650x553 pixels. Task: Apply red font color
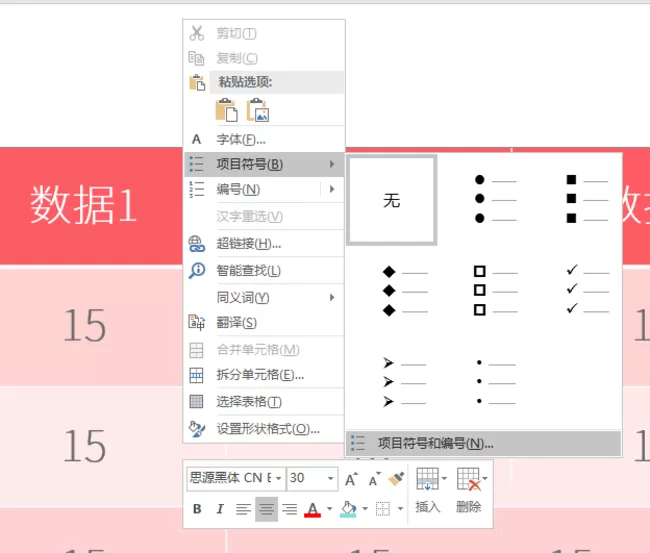(x=313, y=509)
